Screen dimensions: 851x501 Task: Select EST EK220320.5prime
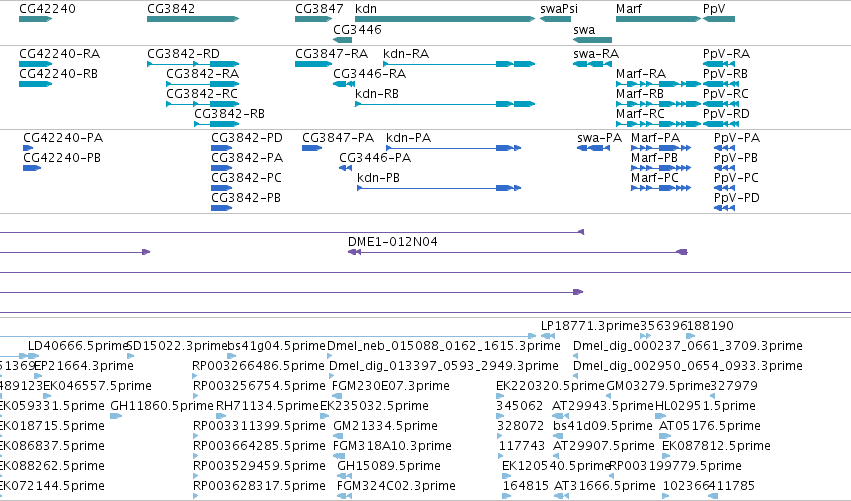pyautogui.click(x=499, y=396)
